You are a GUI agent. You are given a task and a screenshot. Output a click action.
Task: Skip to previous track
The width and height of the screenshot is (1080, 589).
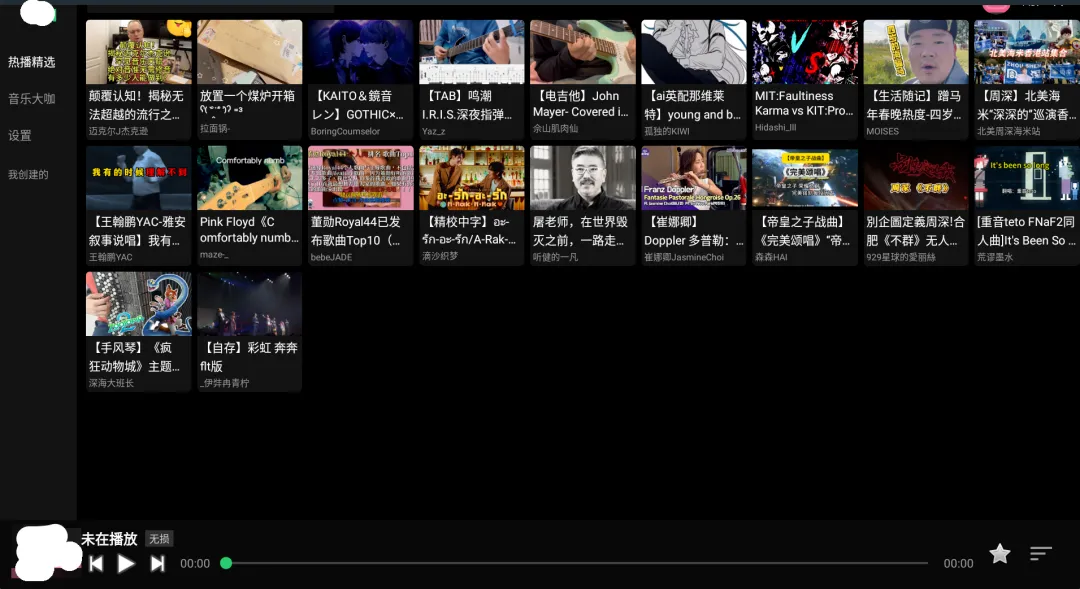click(96, 564)
